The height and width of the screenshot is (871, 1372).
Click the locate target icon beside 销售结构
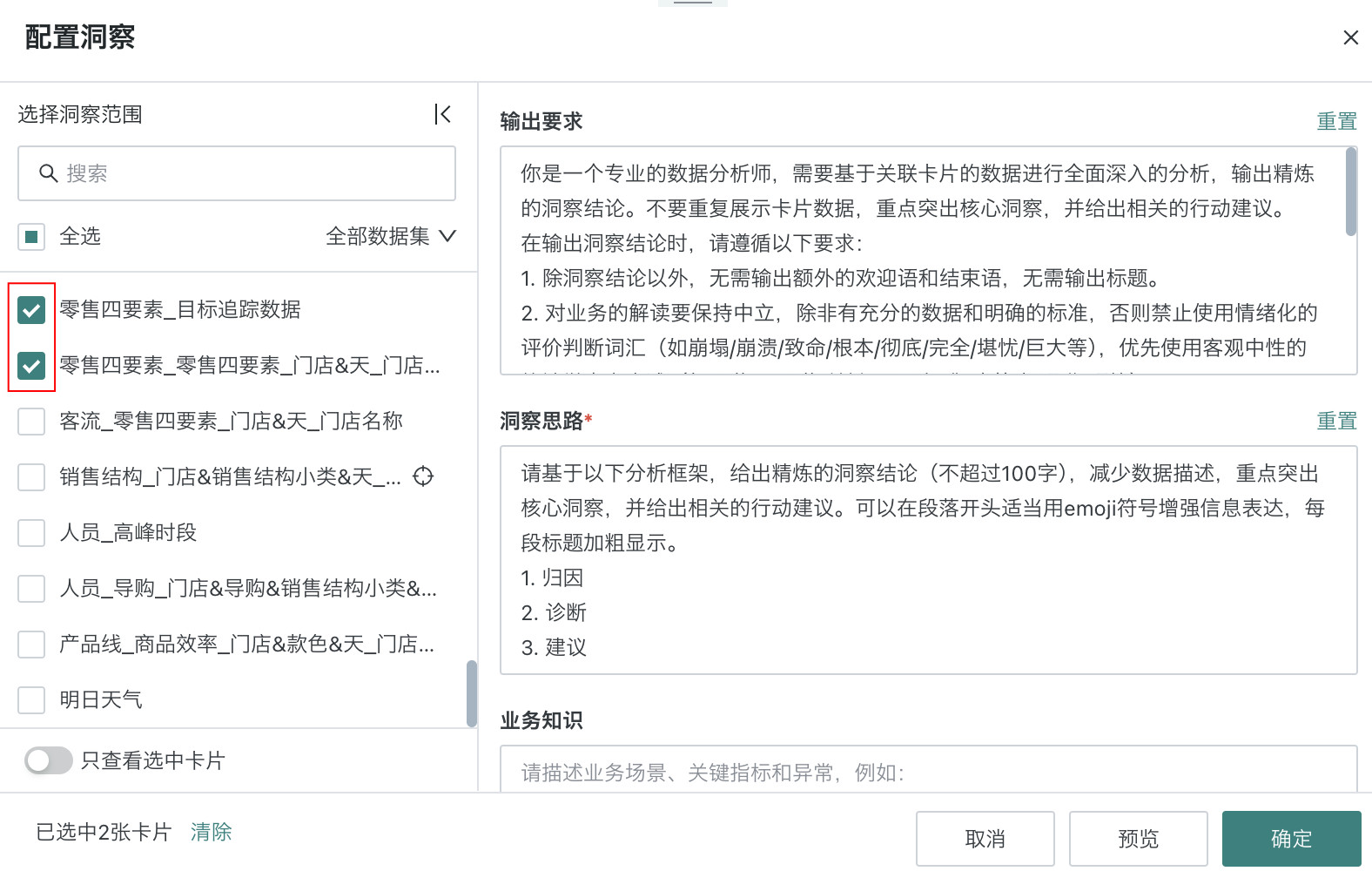coord(423,476)
